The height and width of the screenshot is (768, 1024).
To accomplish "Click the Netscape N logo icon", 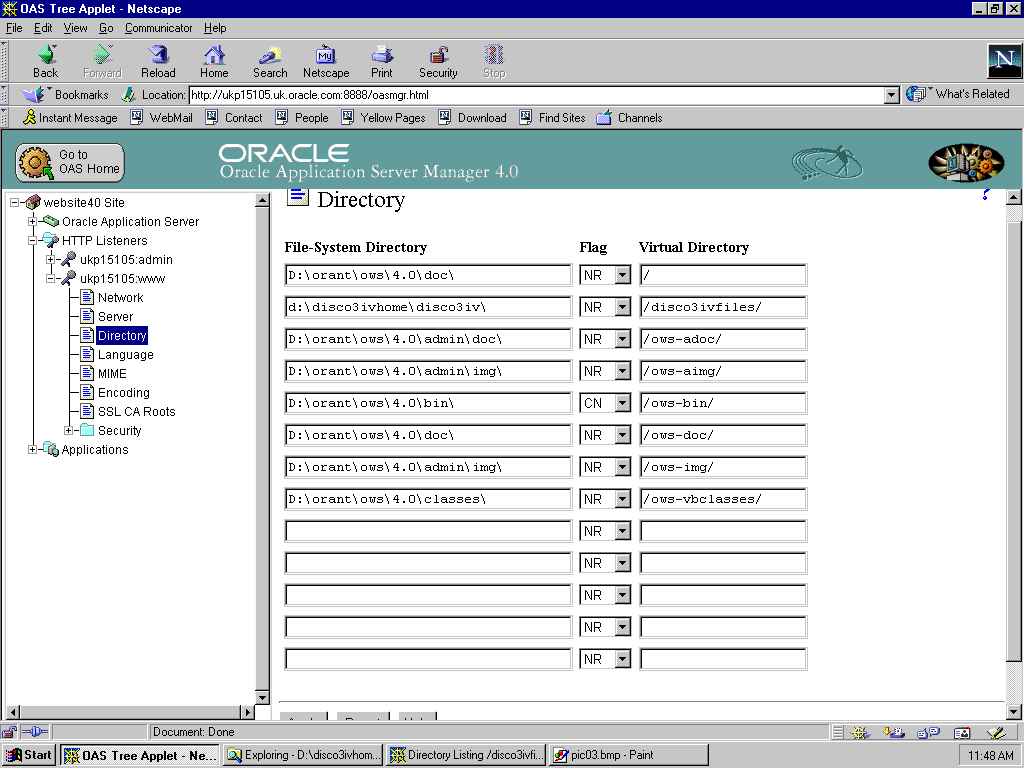I will click(1004, 61).
